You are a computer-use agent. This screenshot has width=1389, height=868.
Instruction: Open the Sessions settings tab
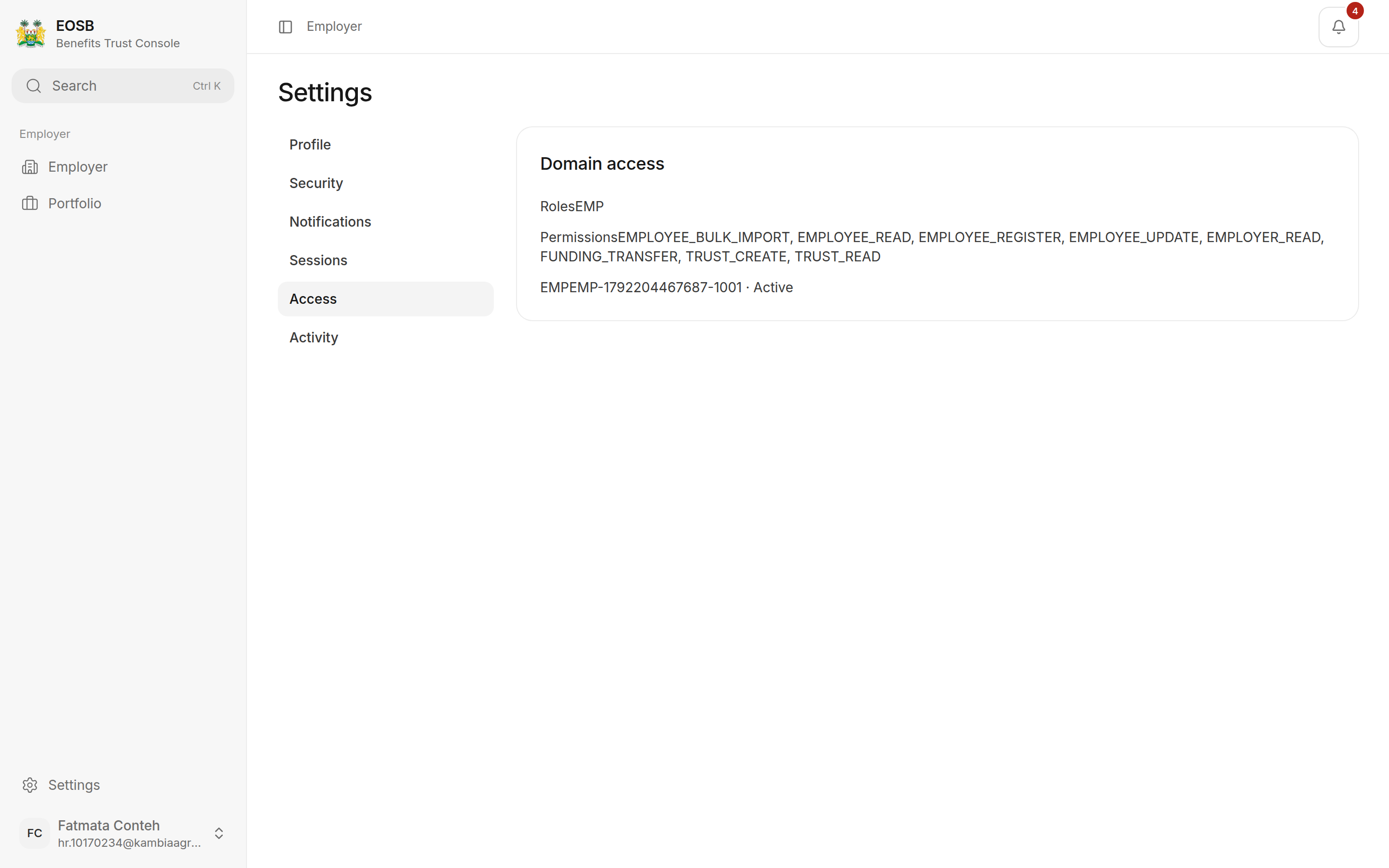pyautogui.click(x=385, y=260)
